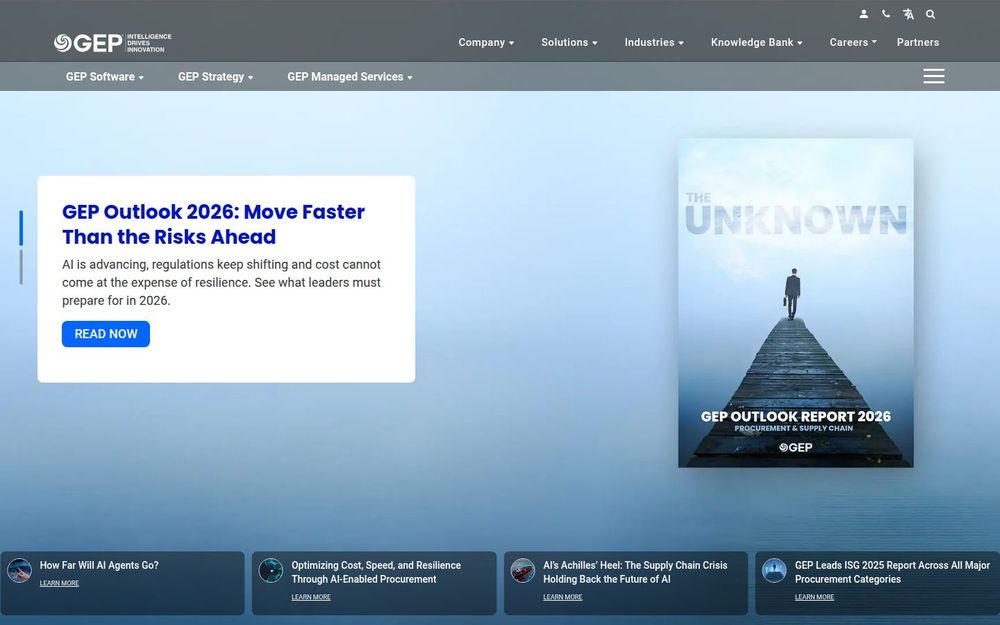
Task: Expand the Knowledge Bank dropdown
Action: click(x=756, y=42)
